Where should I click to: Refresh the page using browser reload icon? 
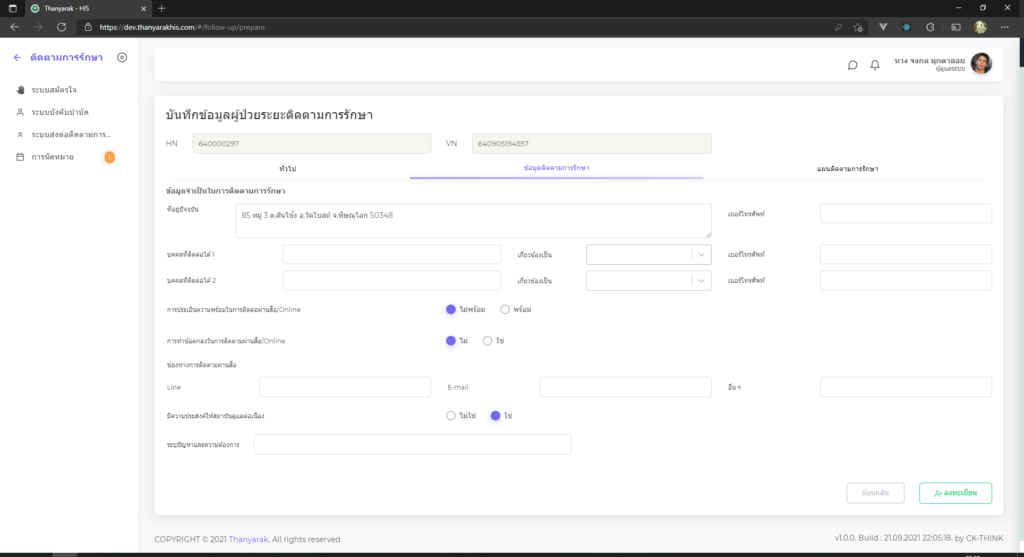(62, 27)
